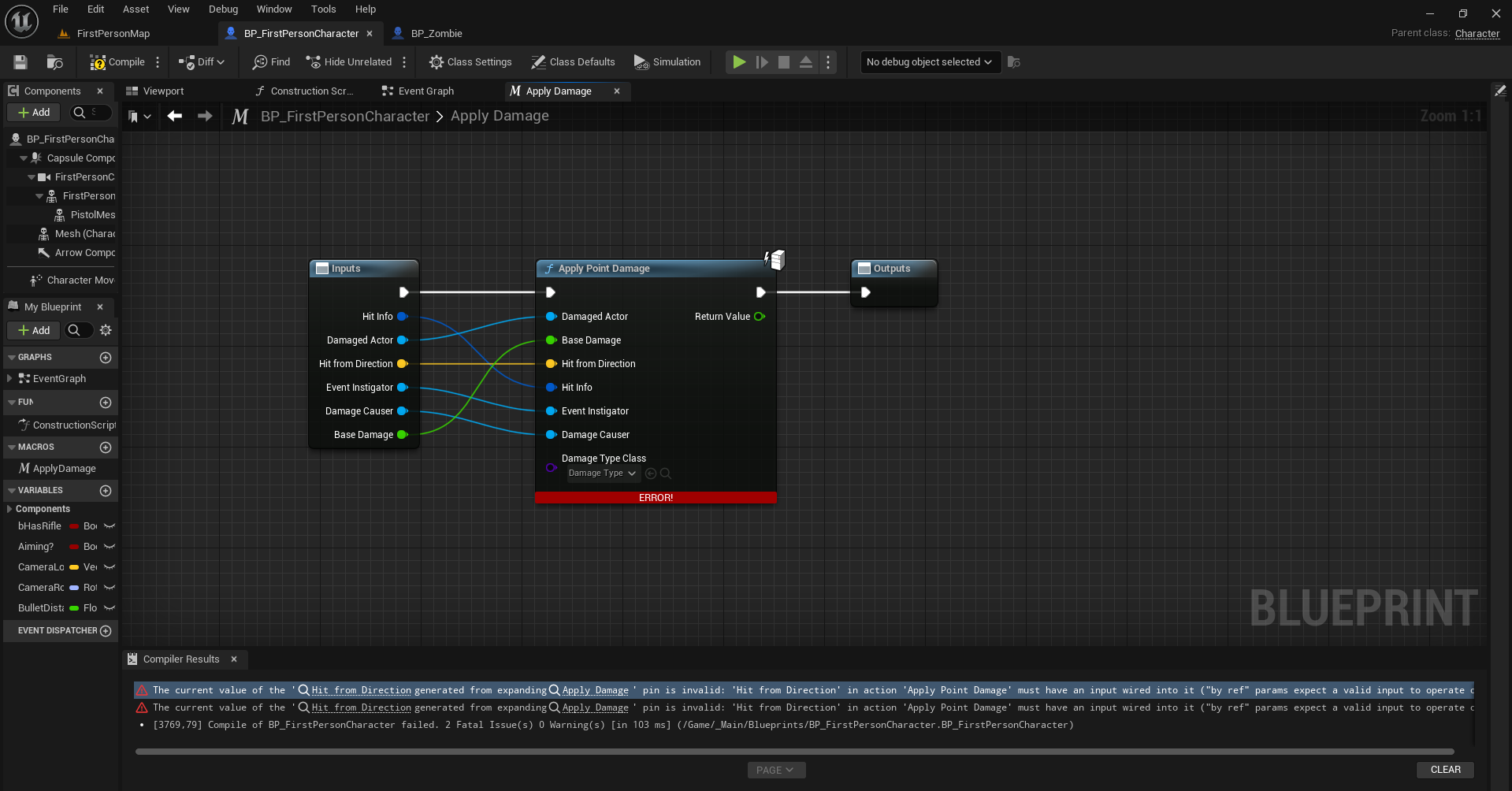Viewport: 1512px width, 791px height.
Task: Click first Hit from Direction error link
Action: 362,690
